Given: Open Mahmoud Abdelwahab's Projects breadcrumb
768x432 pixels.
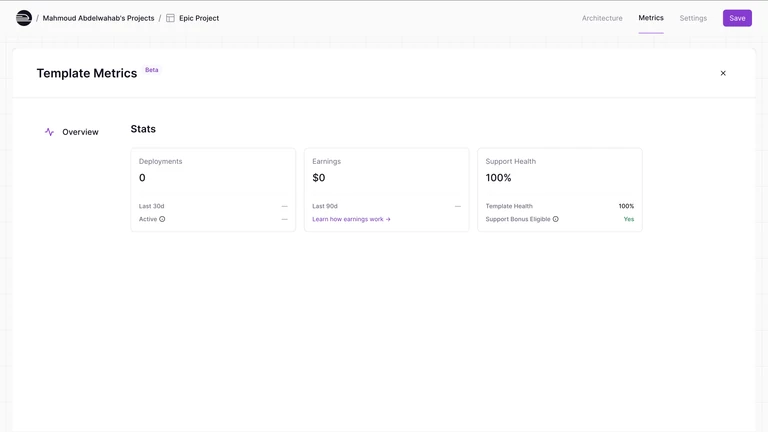Looking at the screenshot, I should pyautogui.click(x=98, y=18).
